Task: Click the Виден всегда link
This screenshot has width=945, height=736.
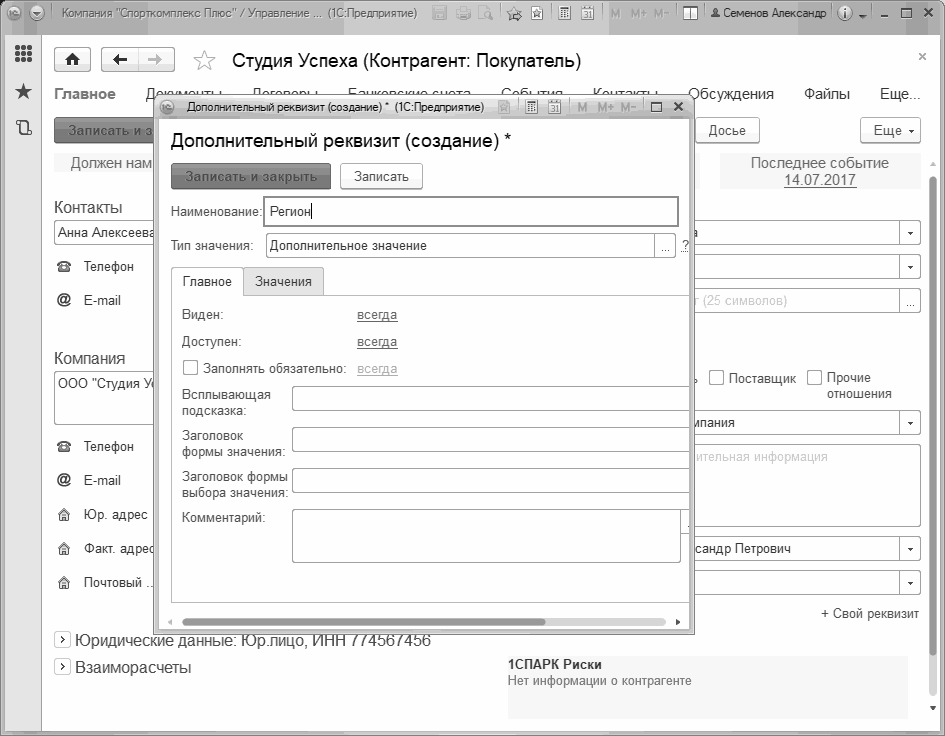Action: pyautogui.click(x=377, y=315)
